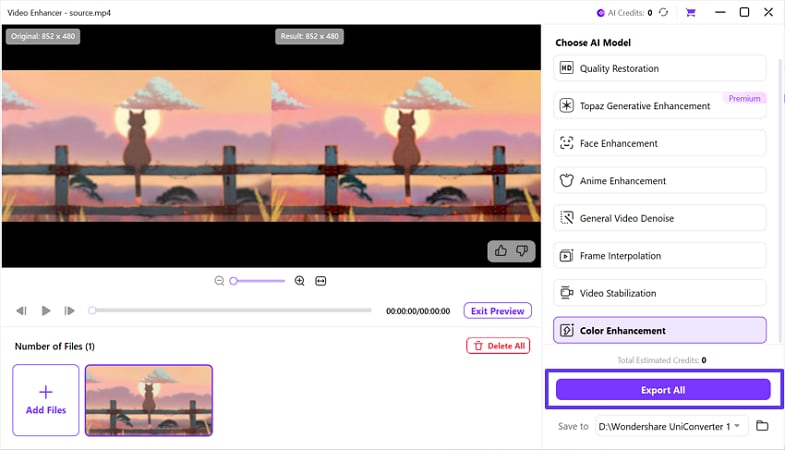Click the Premium badge on Topaz

744,99
